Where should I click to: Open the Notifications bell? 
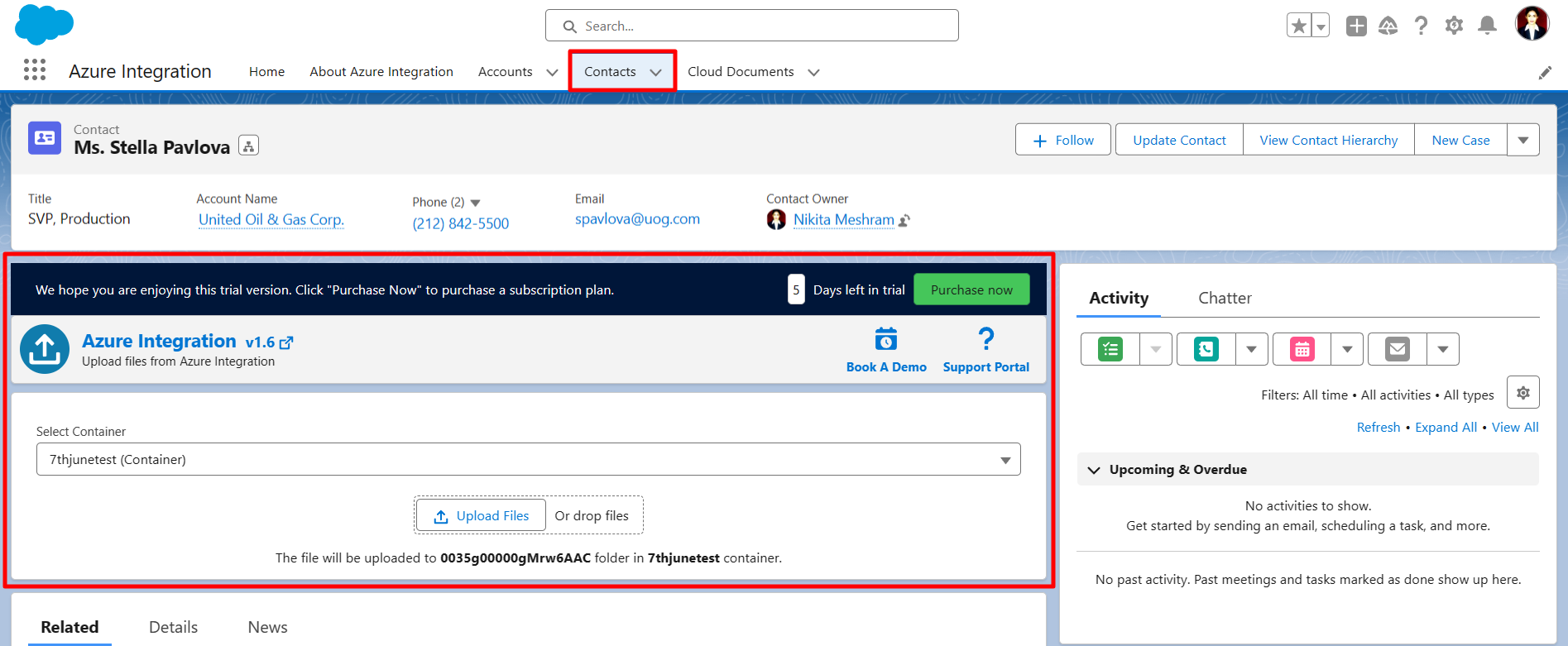(1488, 26)
